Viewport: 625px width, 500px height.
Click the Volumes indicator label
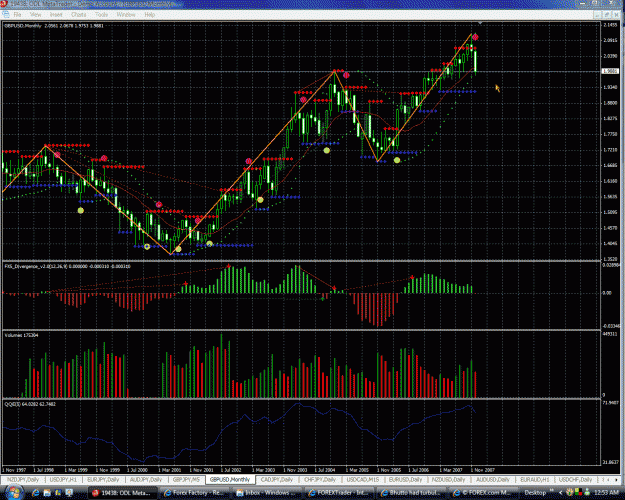21,335
